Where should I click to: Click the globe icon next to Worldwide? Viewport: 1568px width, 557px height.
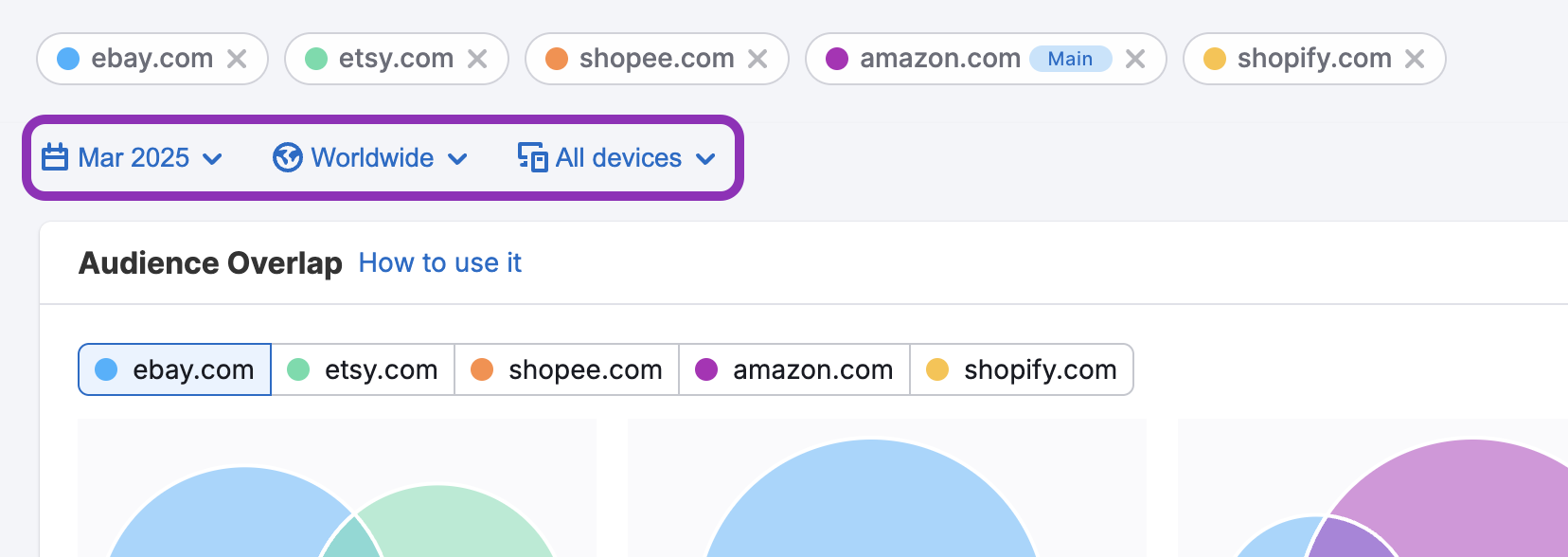(287, 157)
